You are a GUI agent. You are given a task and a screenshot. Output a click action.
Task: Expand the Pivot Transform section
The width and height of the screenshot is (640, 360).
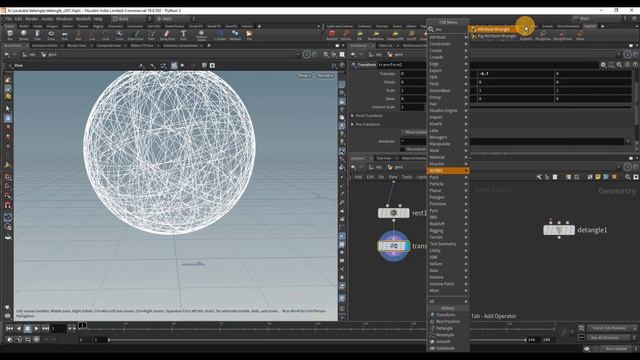click(x=352, y=116)
